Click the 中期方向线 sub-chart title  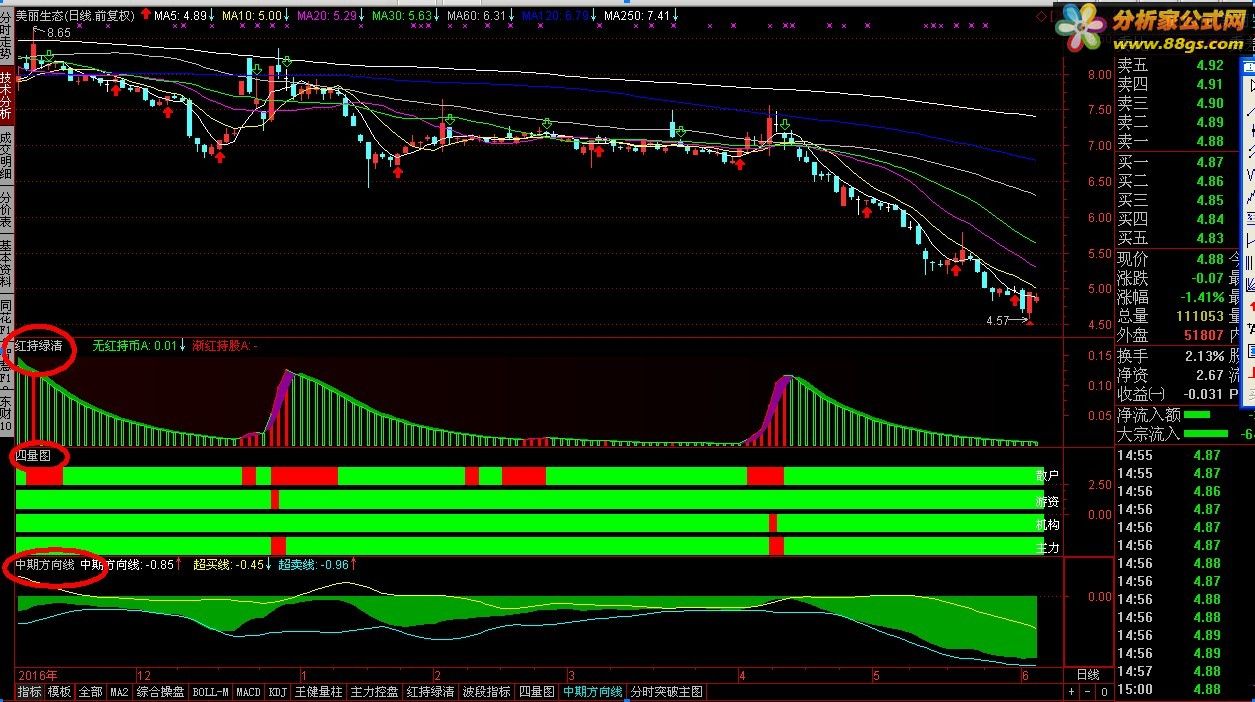tap(45, 564)
